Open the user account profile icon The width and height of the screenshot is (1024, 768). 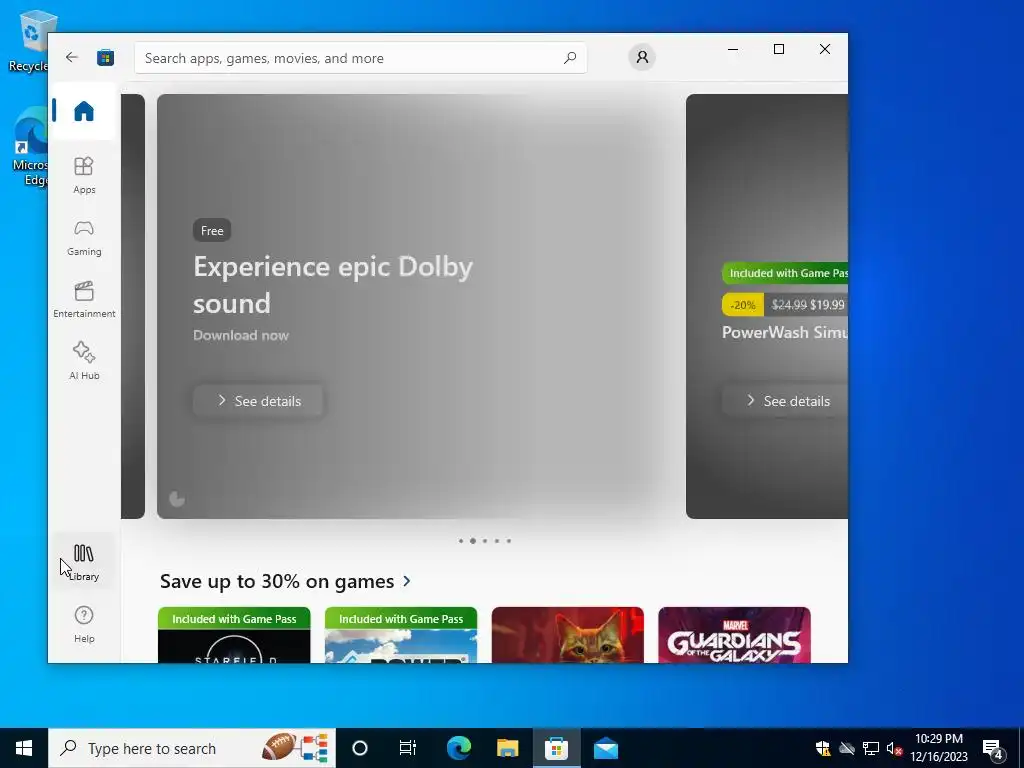tap(642, 57)
